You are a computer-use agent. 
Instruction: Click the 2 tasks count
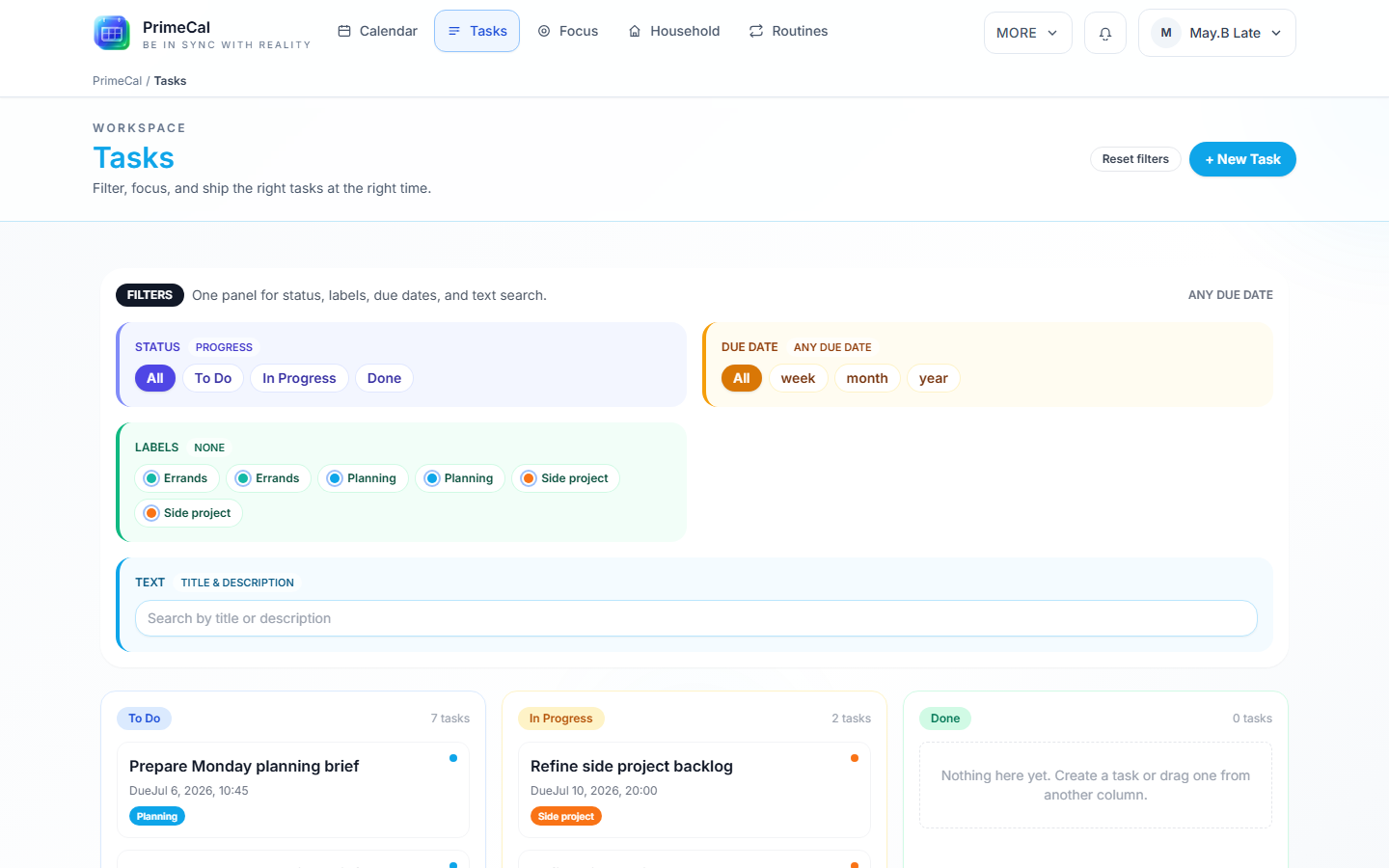852,719
